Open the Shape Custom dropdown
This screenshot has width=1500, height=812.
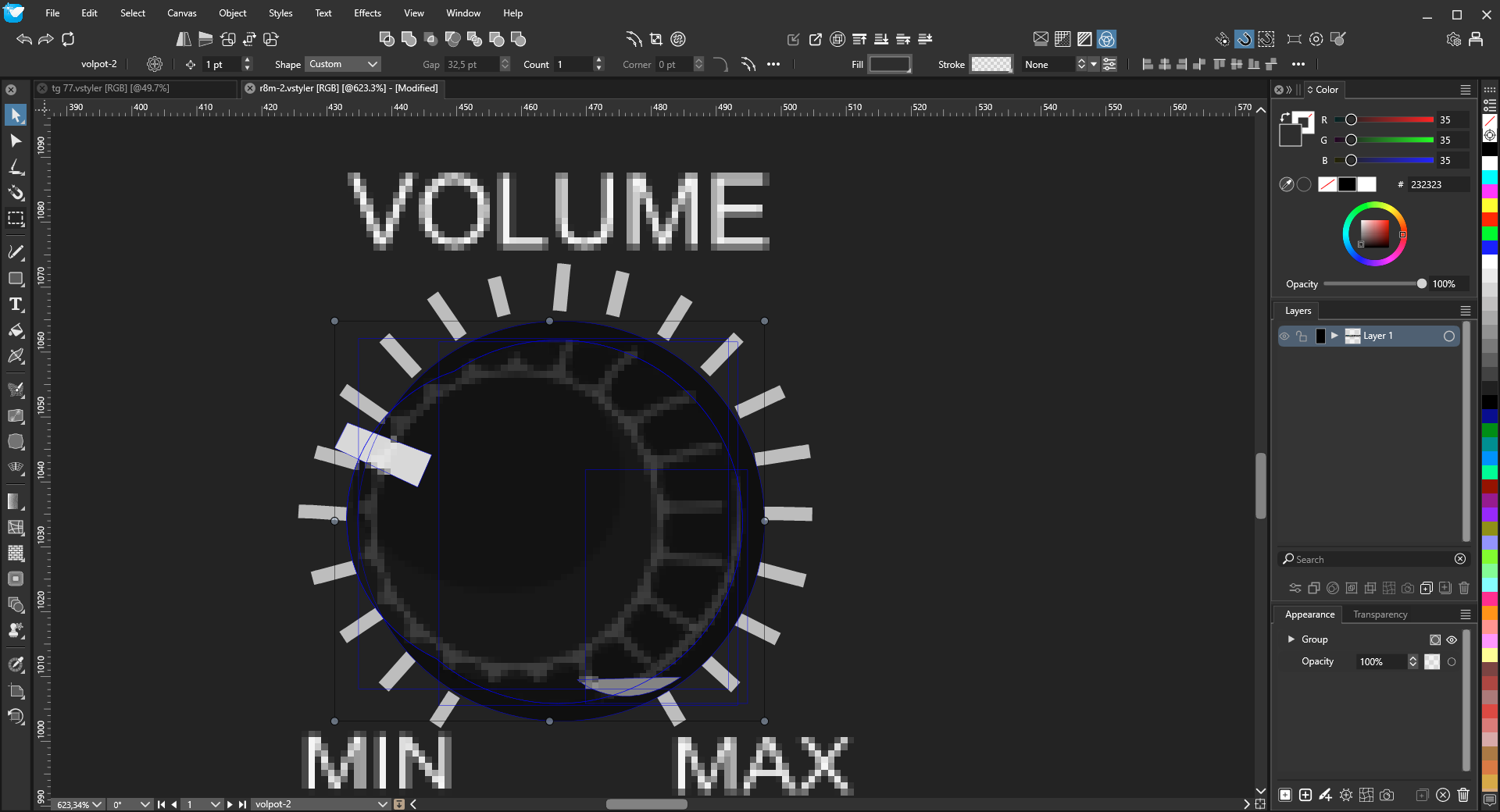[343, 64]
